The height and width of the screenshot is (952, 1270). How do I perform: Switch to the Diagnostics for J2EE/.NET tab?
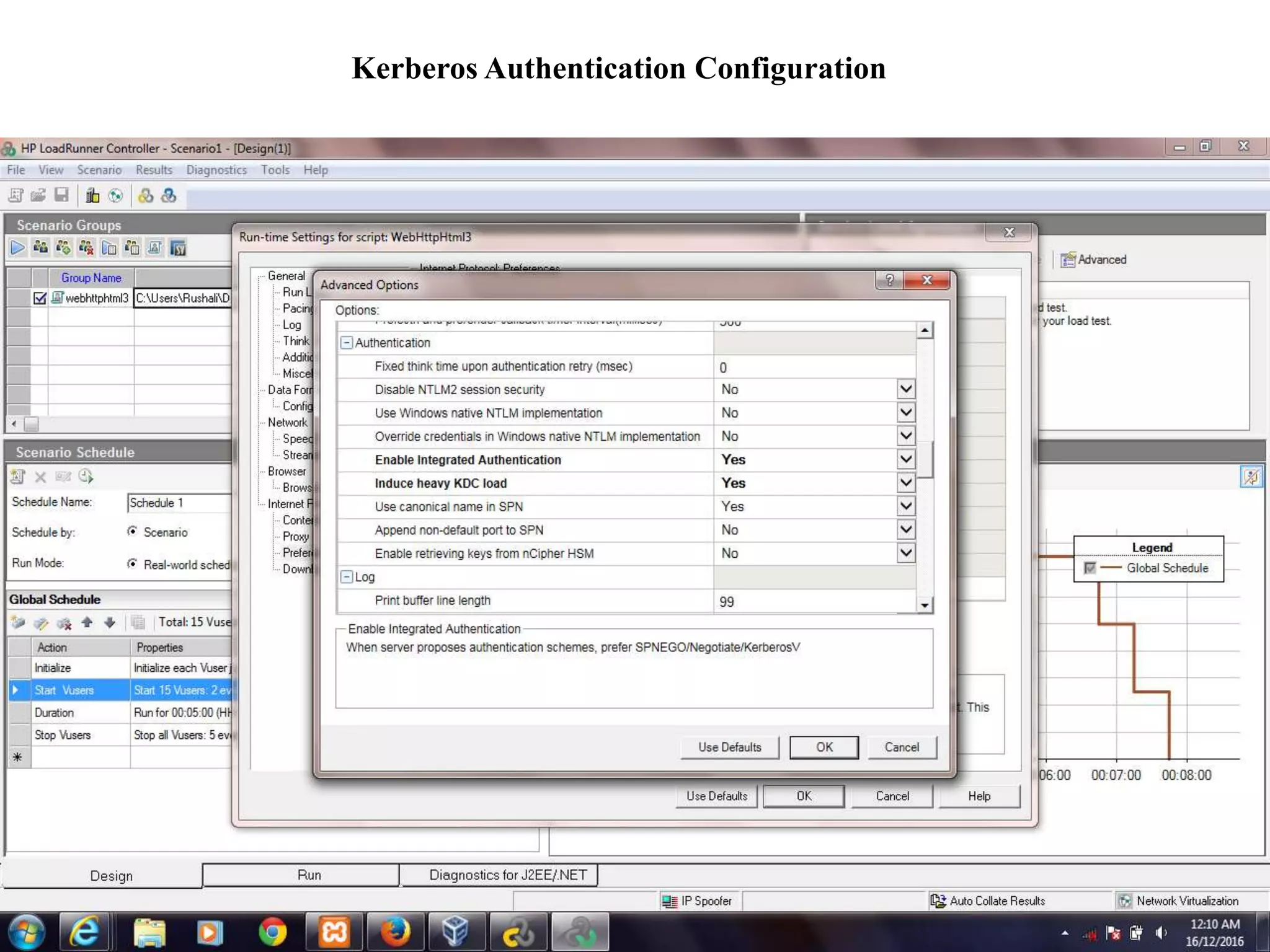click(x=499, y=875)
